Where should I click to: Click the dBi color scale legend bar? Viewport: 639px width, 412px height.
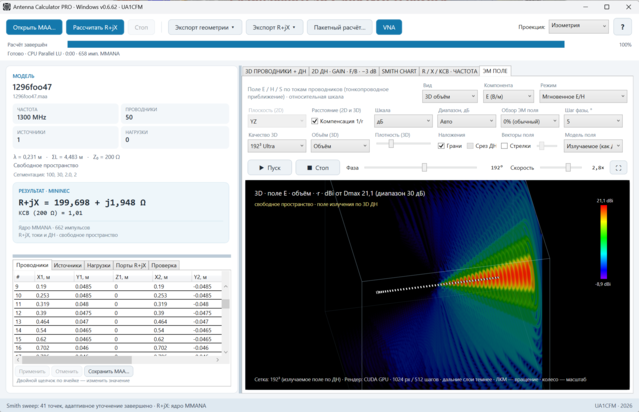(x=604, y=242)
